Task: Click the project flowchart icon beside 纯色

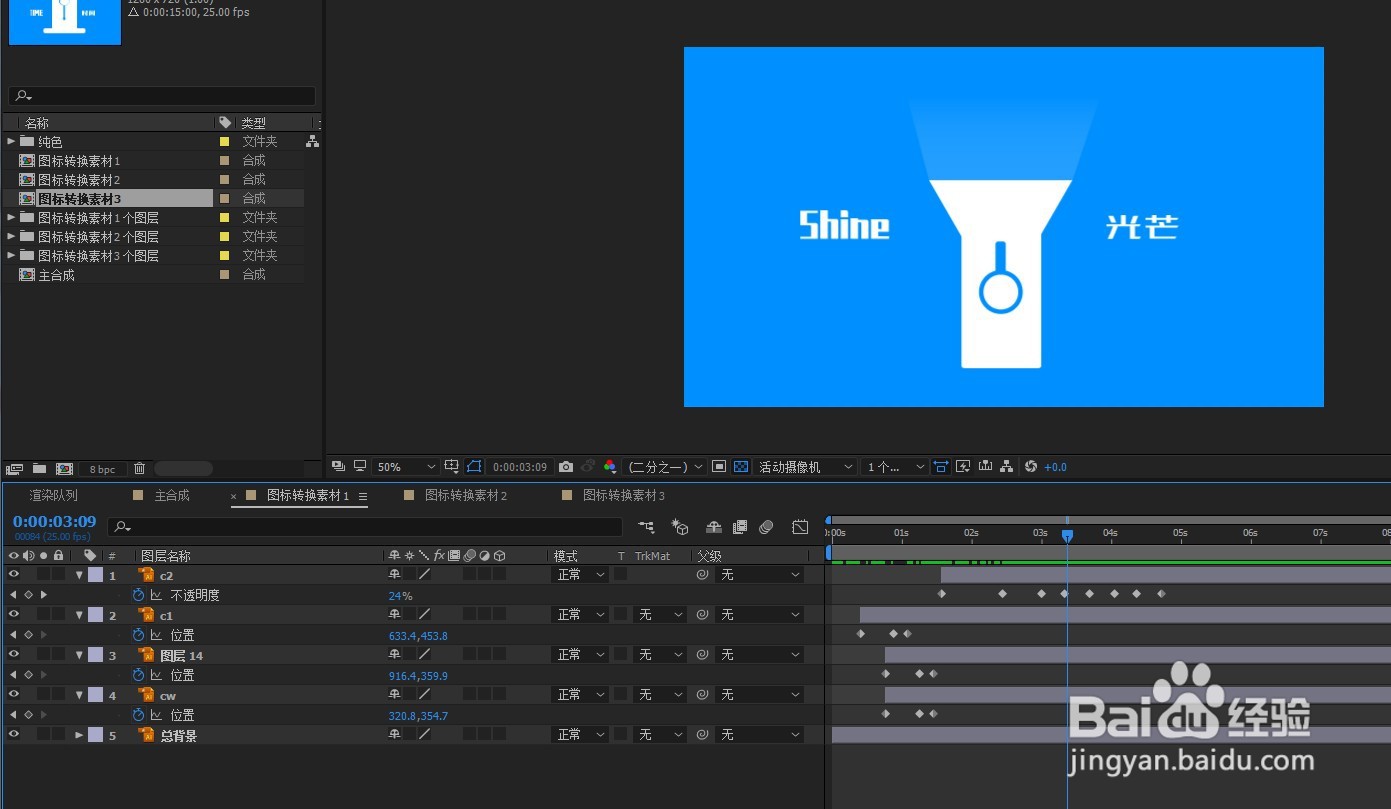Action: [x=312, y=142]
